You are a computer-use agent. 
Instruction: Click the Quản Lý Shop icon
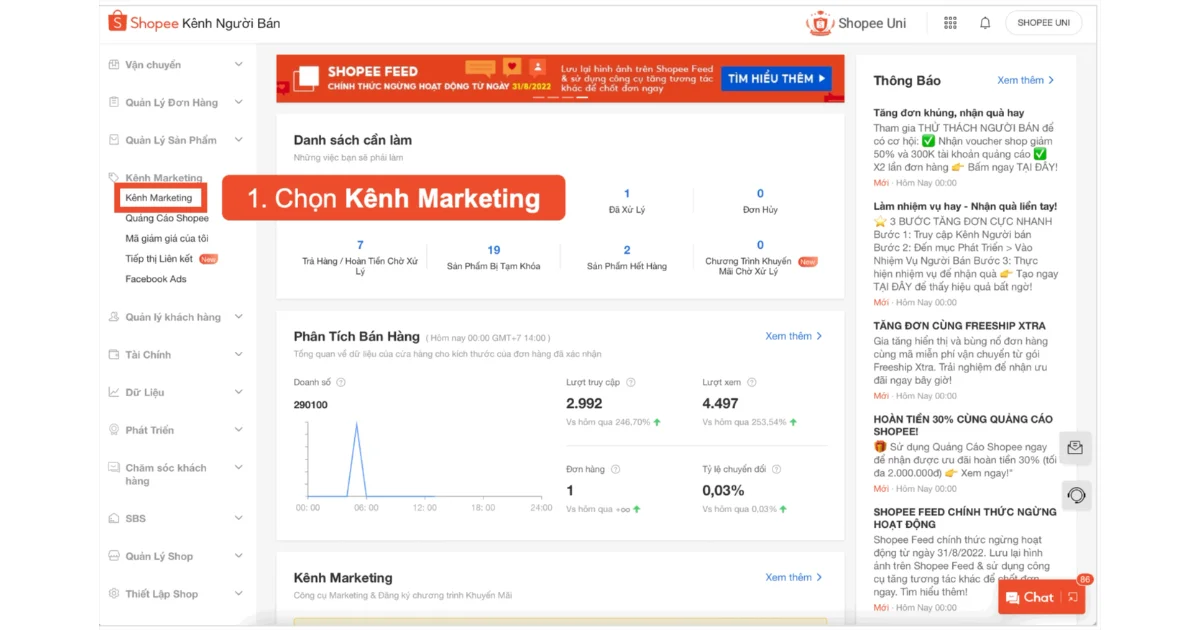point(114,556)
